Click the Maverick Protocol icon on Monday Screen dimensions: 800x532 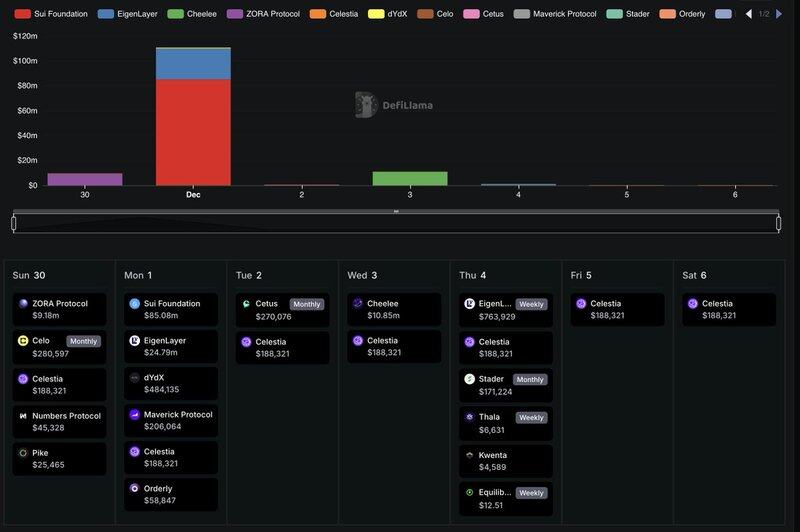[135, 415]
